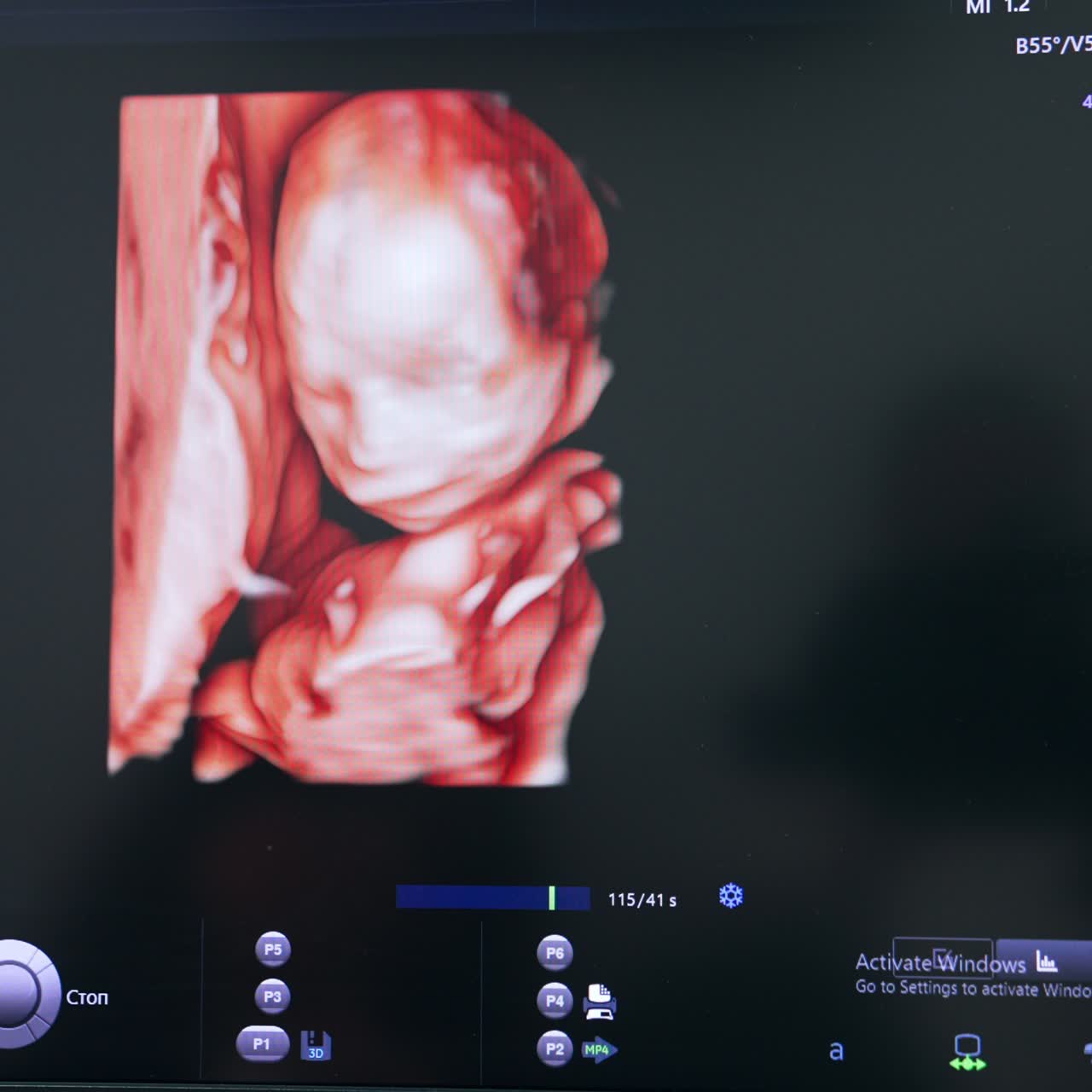Click the MP4 export icon
The image size is (1092, 1092).
(600, 1050)
